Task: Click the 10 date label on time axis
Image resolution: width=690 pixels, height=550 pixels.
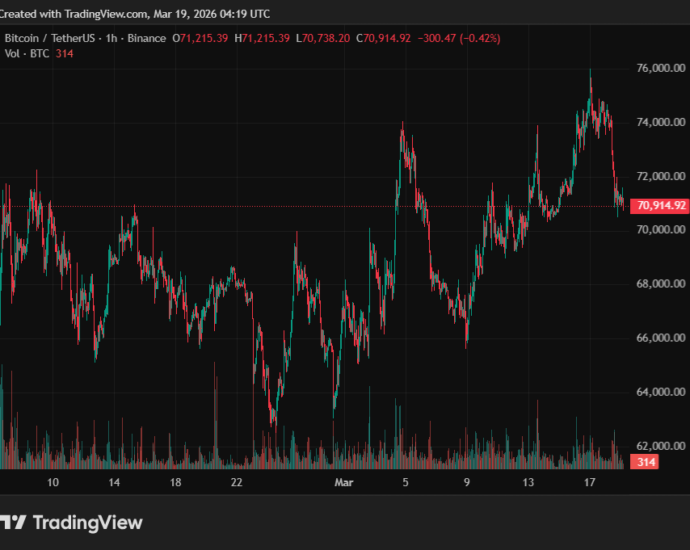Action: (x=53, y=482)
